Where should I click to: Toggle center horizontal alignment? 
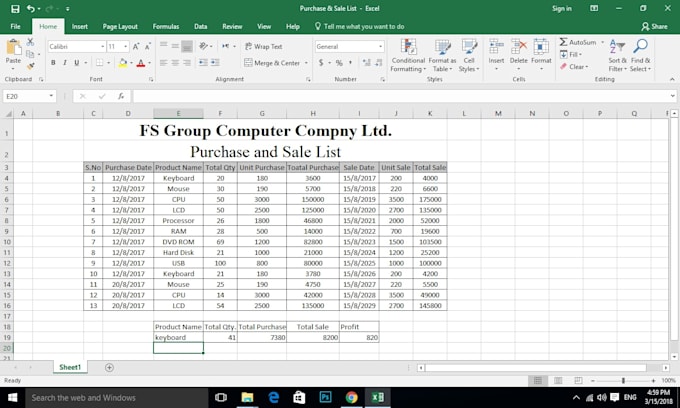175,63
